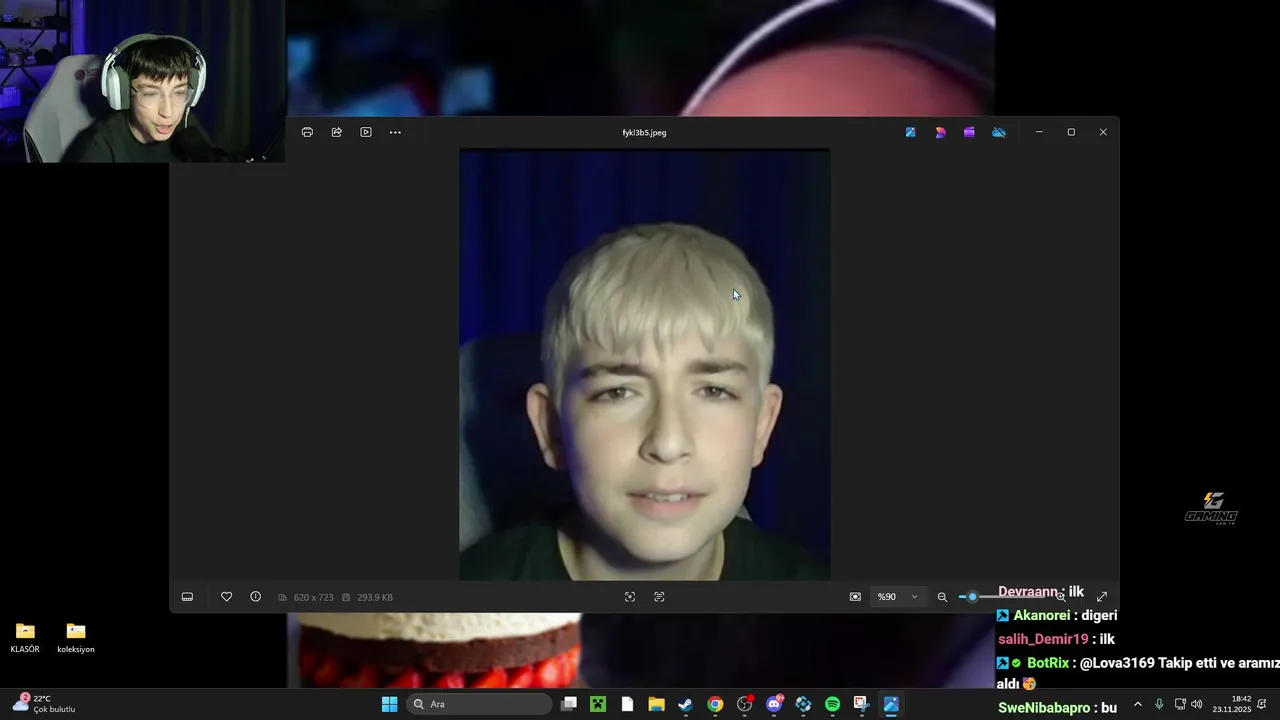Expand the hidden system tray icons chevron

click(x=1137, y=704)
